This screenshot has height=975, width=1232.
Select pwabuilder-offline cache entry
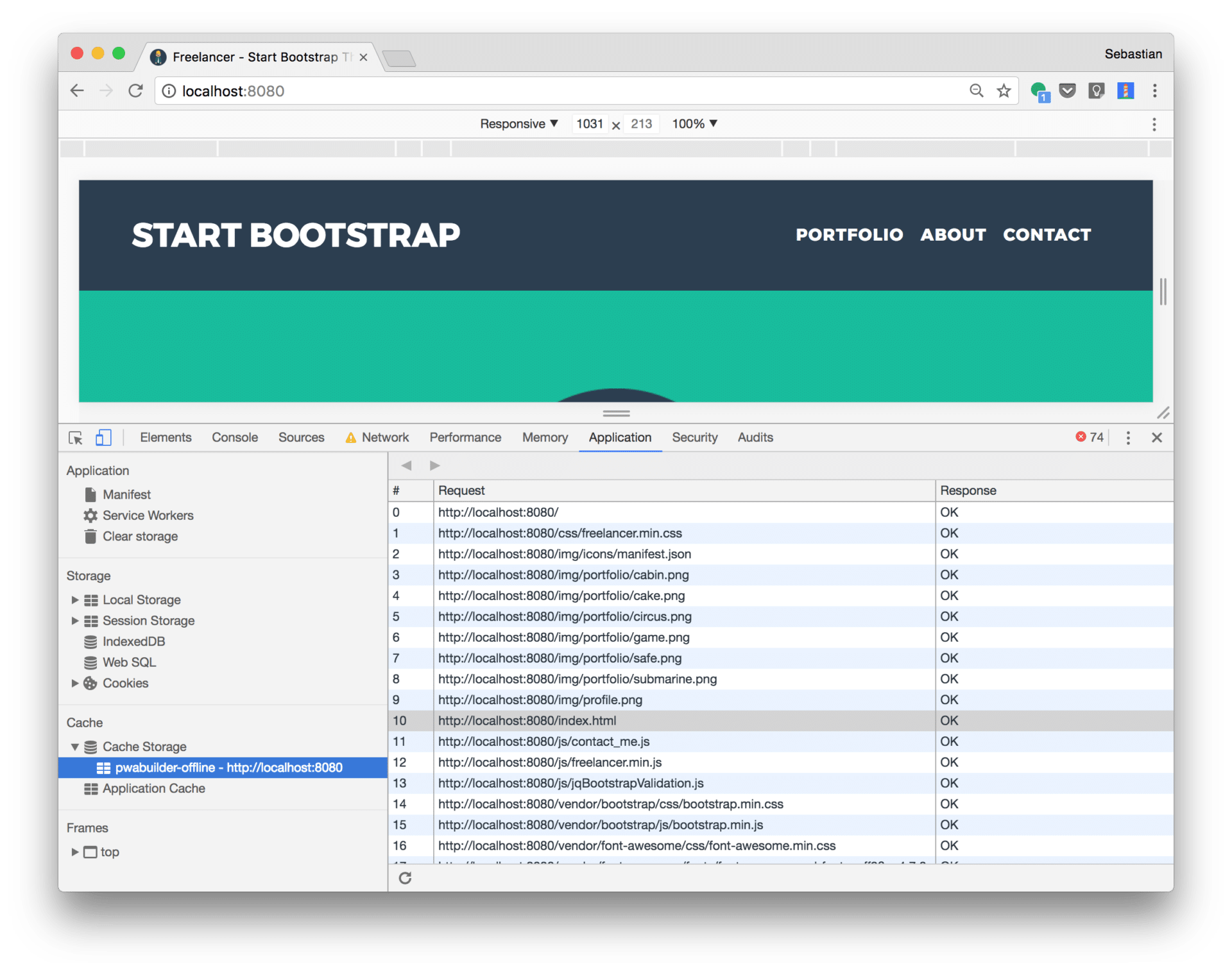tap(223, 768)
